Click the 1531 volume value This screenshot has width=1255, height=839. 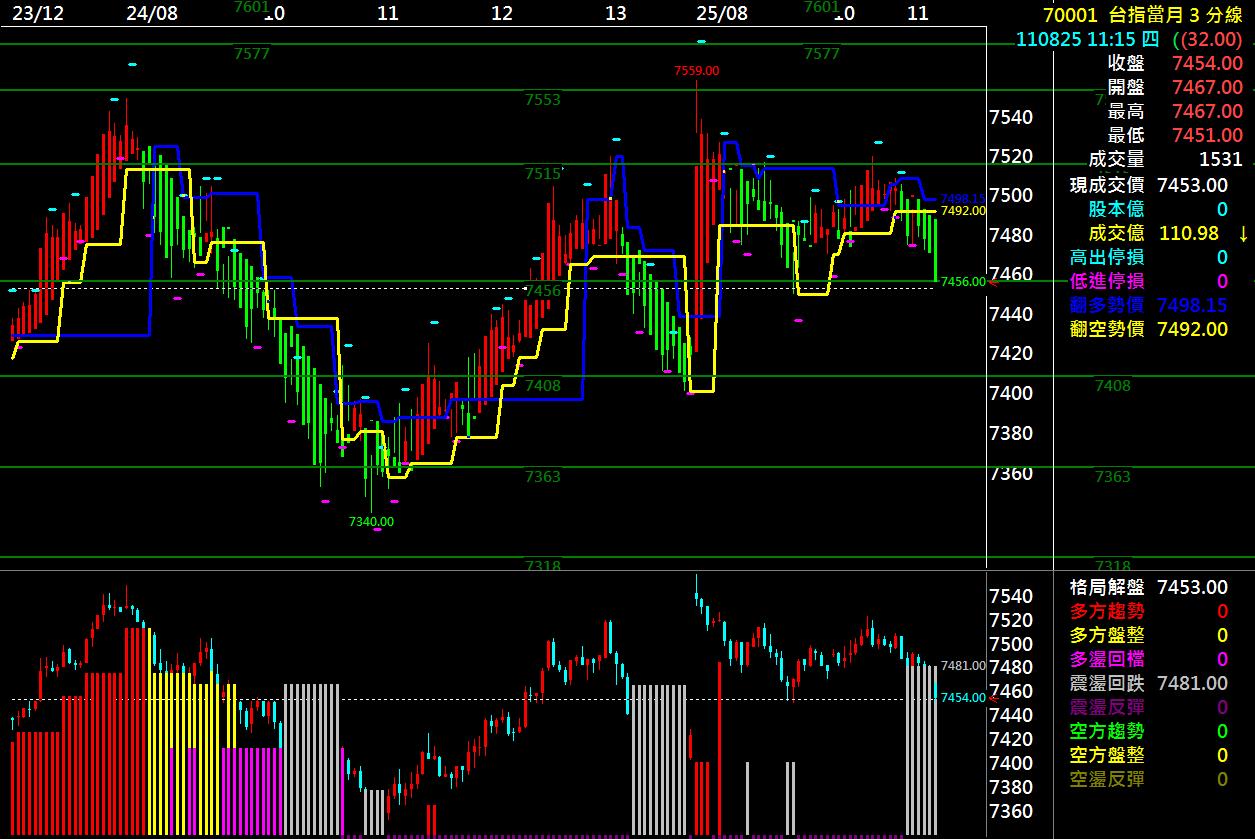tap(1220, 159)
